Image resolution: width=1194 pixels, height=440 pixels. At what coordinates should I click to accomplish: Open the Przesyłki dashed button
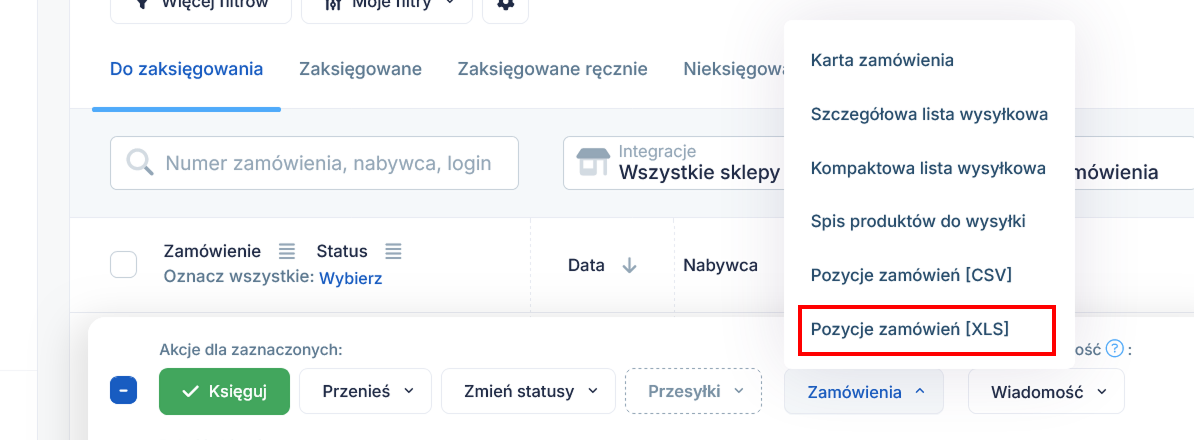(694, 391)
